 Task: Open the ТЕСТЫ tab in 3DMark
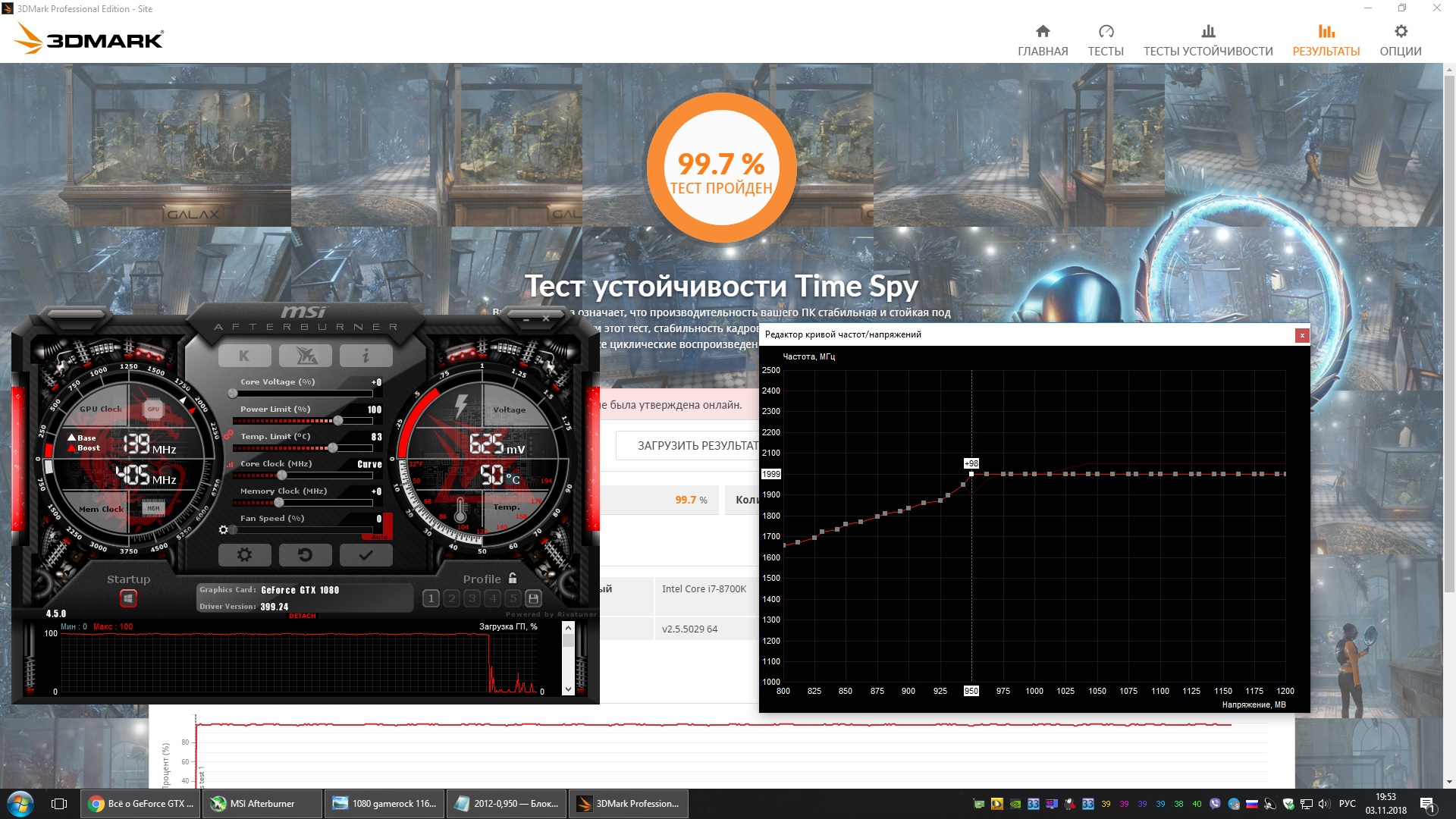(1105, 40)
